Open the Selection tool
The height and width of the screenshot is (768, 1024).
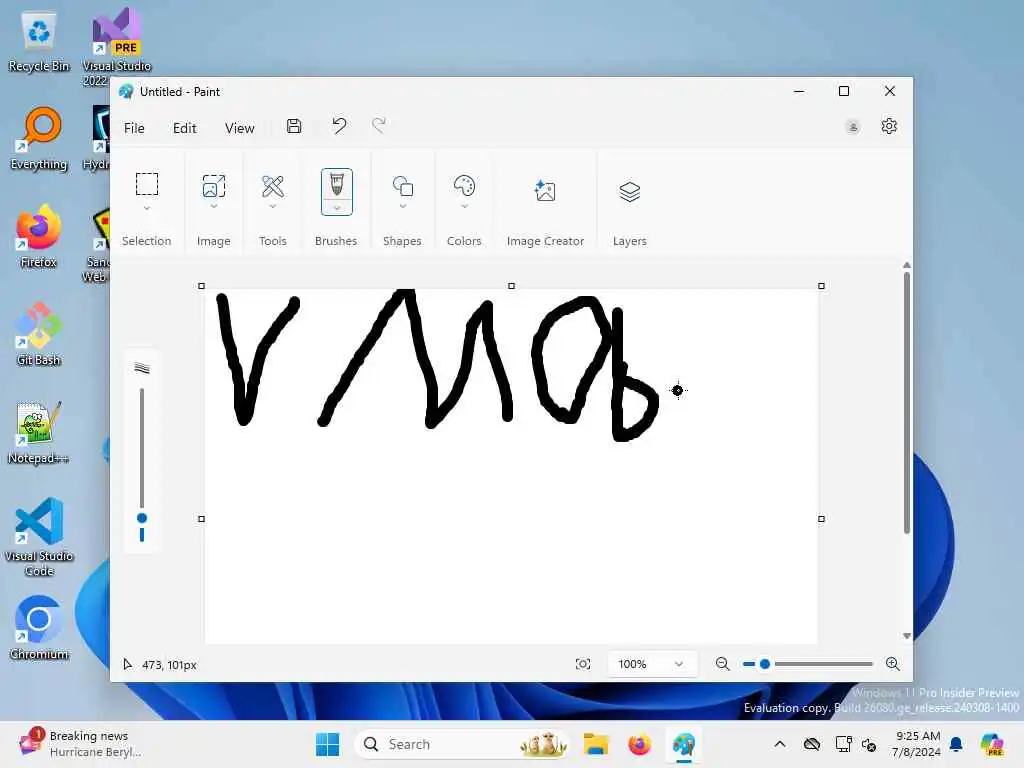click(x=146, y=184)
